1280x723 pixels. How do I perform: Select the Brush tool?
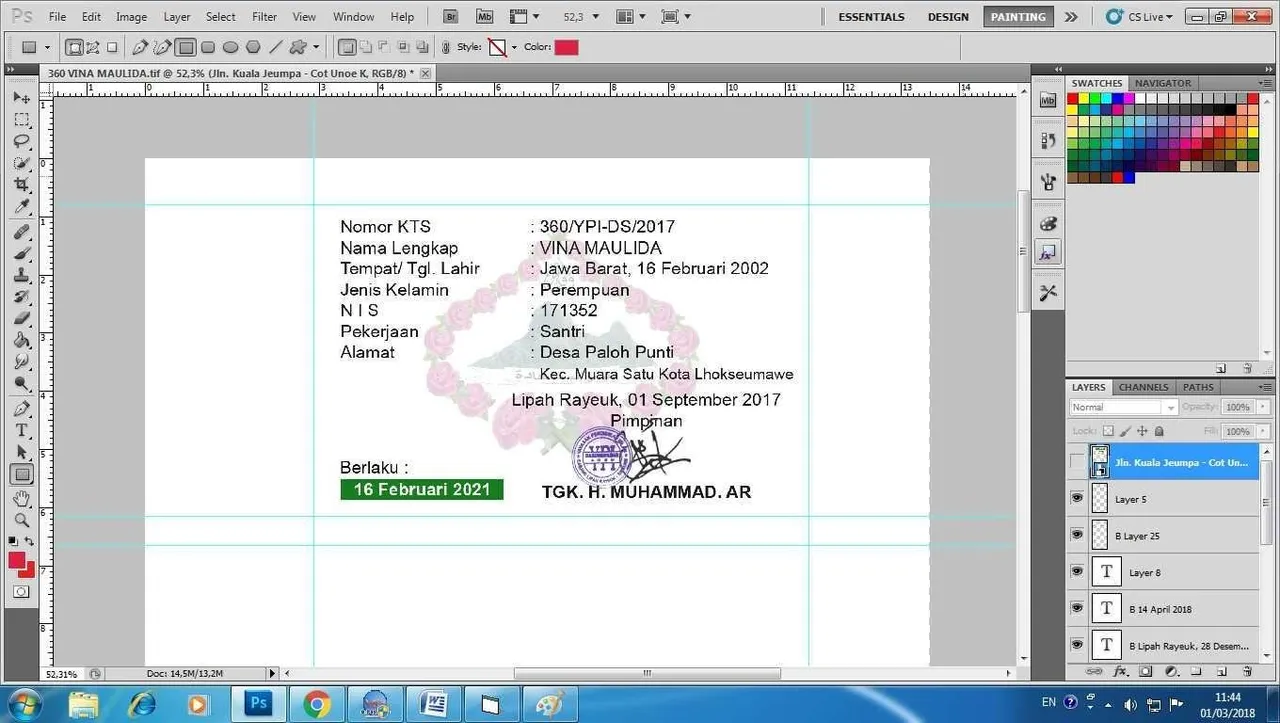click(x=21, y=253)
